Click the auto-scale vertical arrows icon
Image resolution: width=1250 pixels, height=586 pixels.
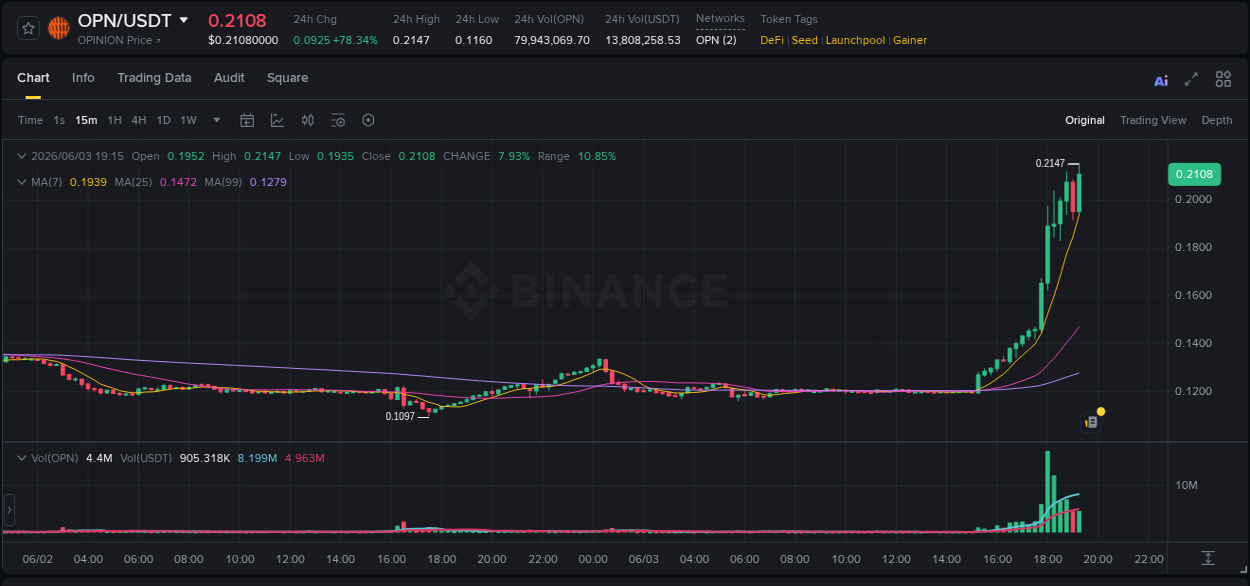pos(1208,557)
